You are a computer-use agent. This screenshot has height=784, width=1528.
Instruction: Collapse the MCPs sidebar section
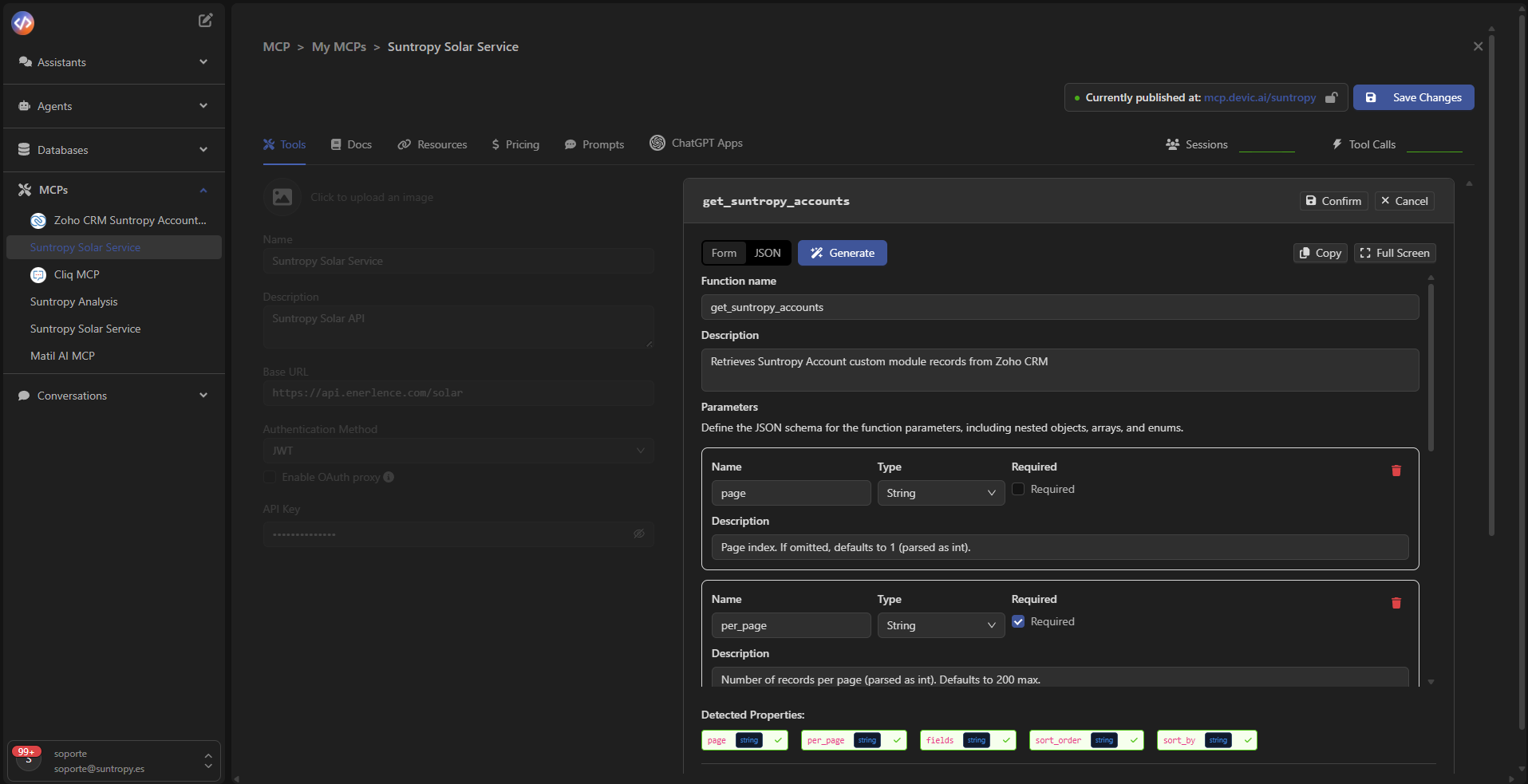(x=203, y=190)
